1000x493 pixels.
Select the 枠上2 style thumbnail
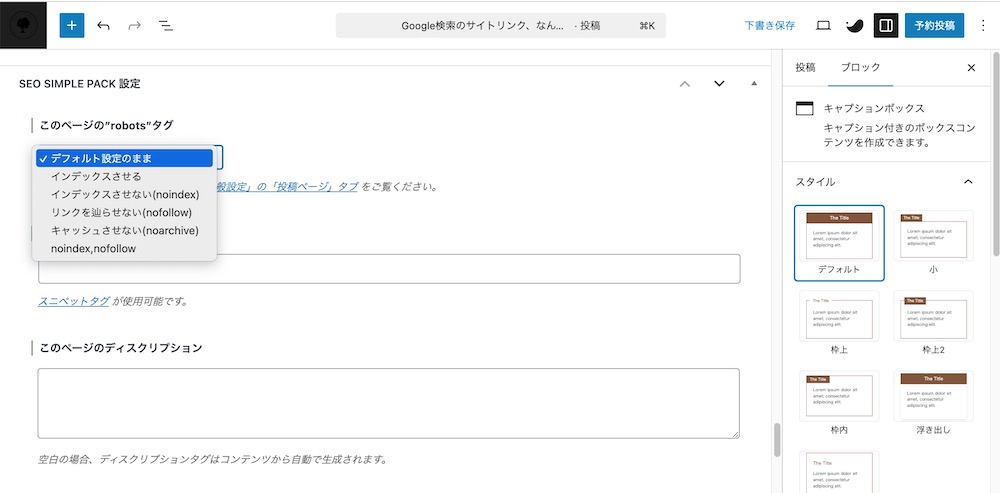[x=934, y=323]
